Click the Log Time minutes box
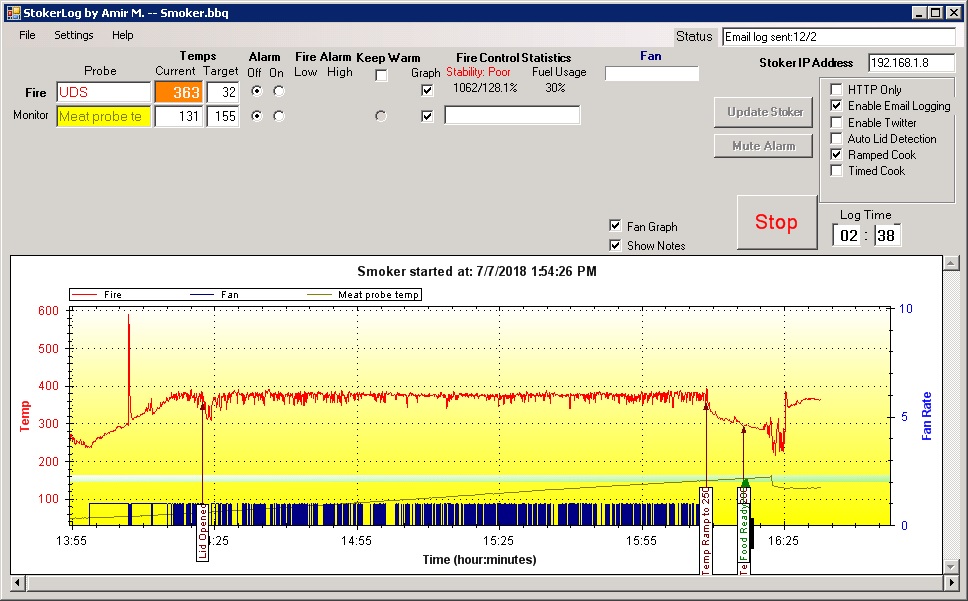968x601 pixels. (x=887, y=236)
